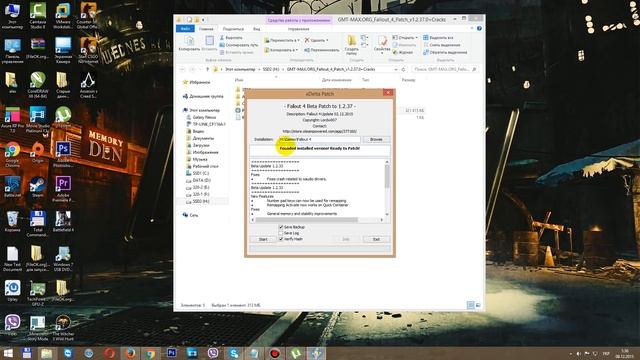This screenshot has width=640, height=360.
Task: Click Переименовать in the ribbon
Action: tap(322, 50)
